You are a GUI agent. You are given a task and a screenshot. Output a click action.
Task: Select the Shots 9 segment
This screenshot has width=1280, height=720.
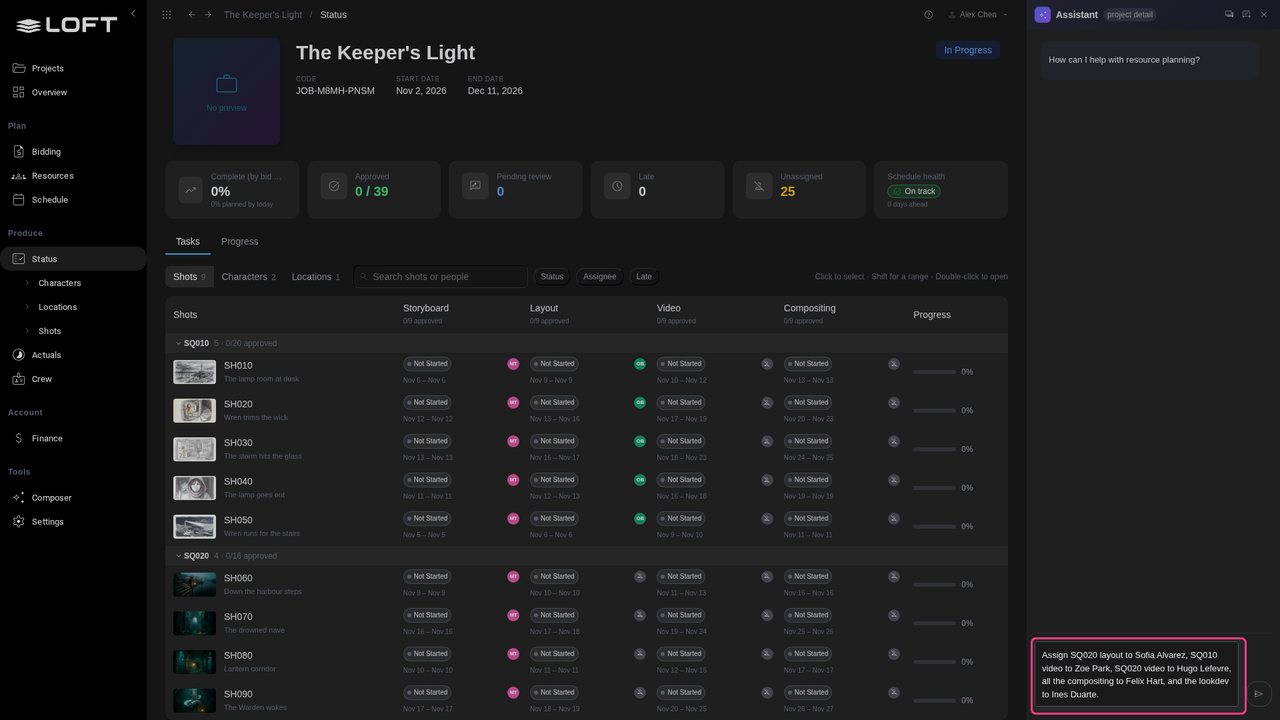coord(189,277)
